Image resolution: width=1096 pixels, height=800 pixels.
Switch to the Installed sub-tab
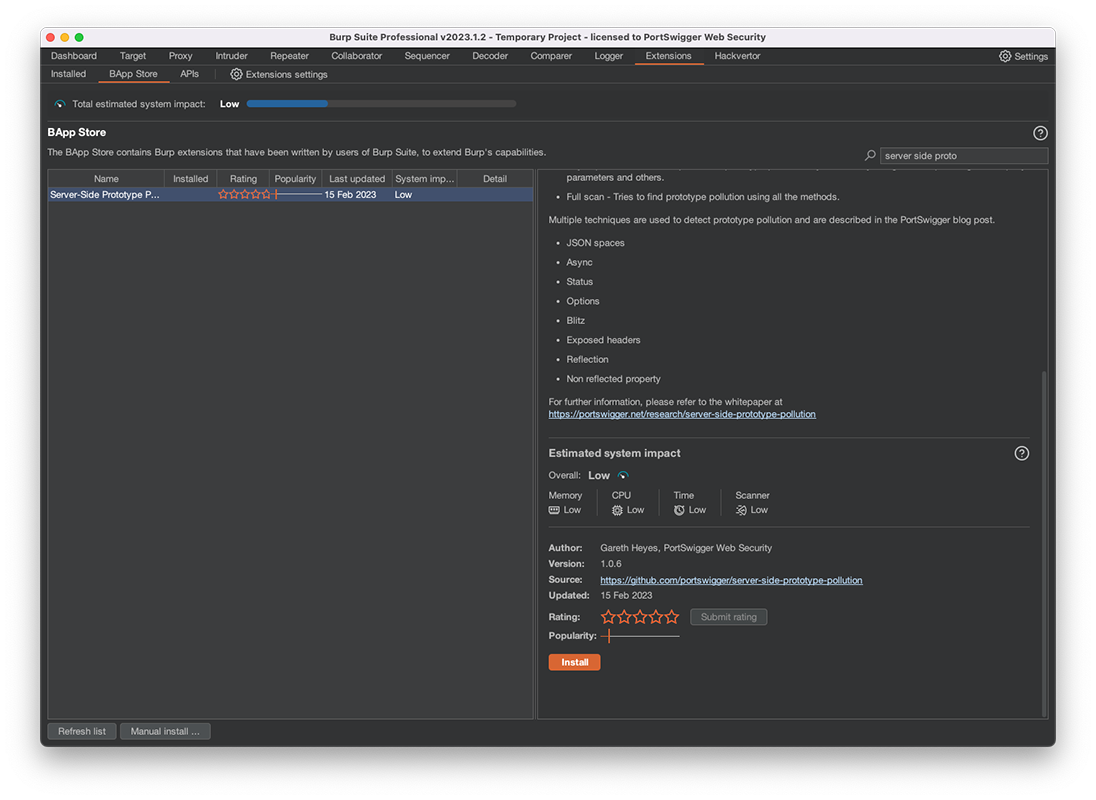(68, 74)
